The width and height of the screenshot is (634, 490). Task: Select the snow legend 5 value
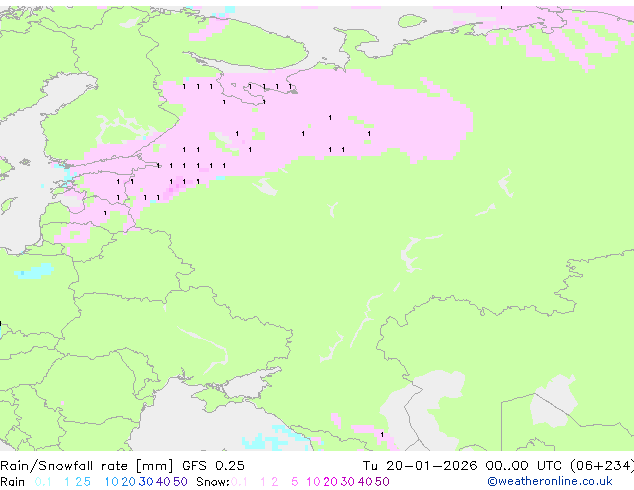point(295,482)
